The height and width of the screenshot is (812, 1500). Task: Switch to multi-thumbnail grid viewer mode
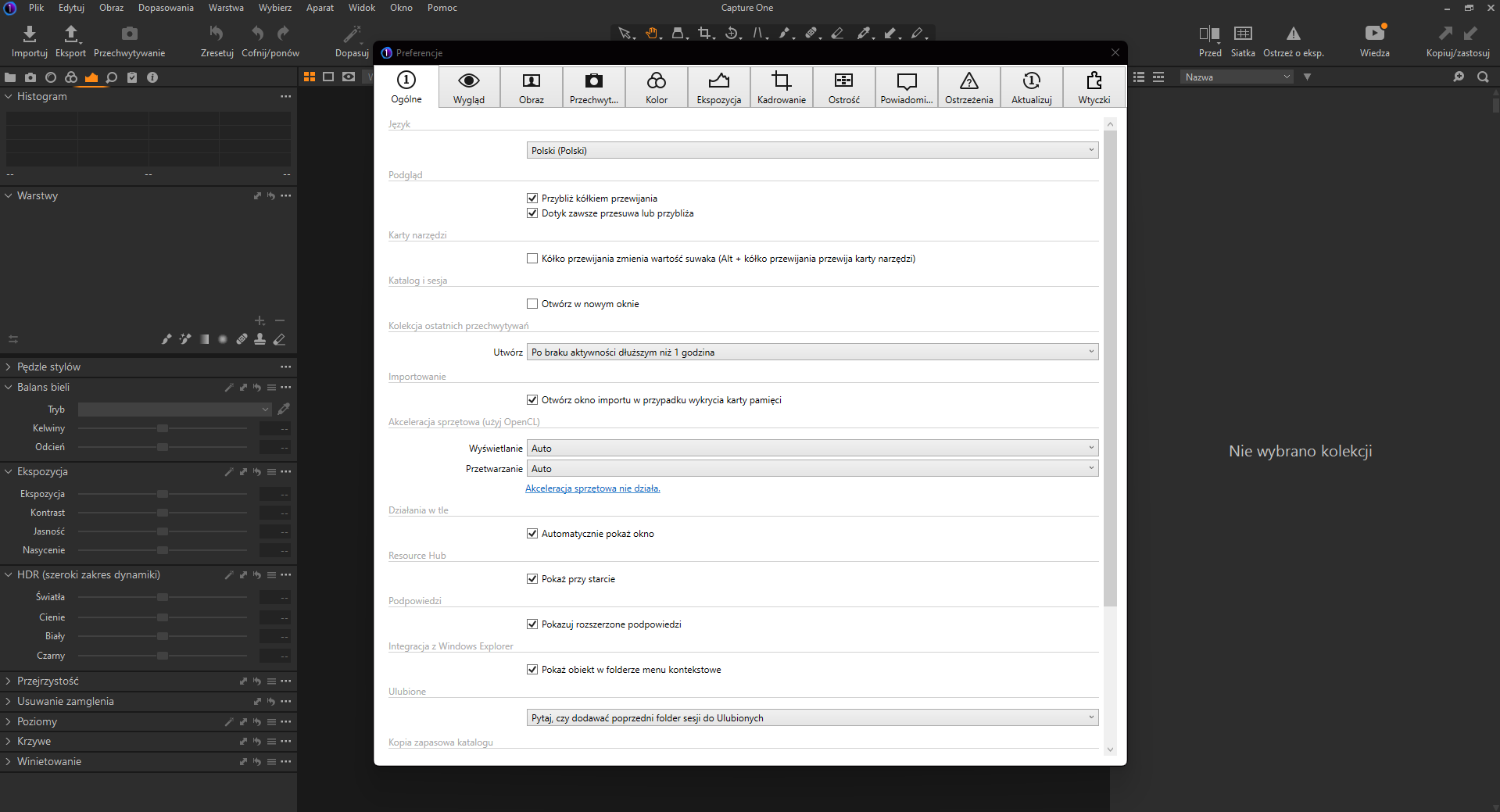[310, 77]
